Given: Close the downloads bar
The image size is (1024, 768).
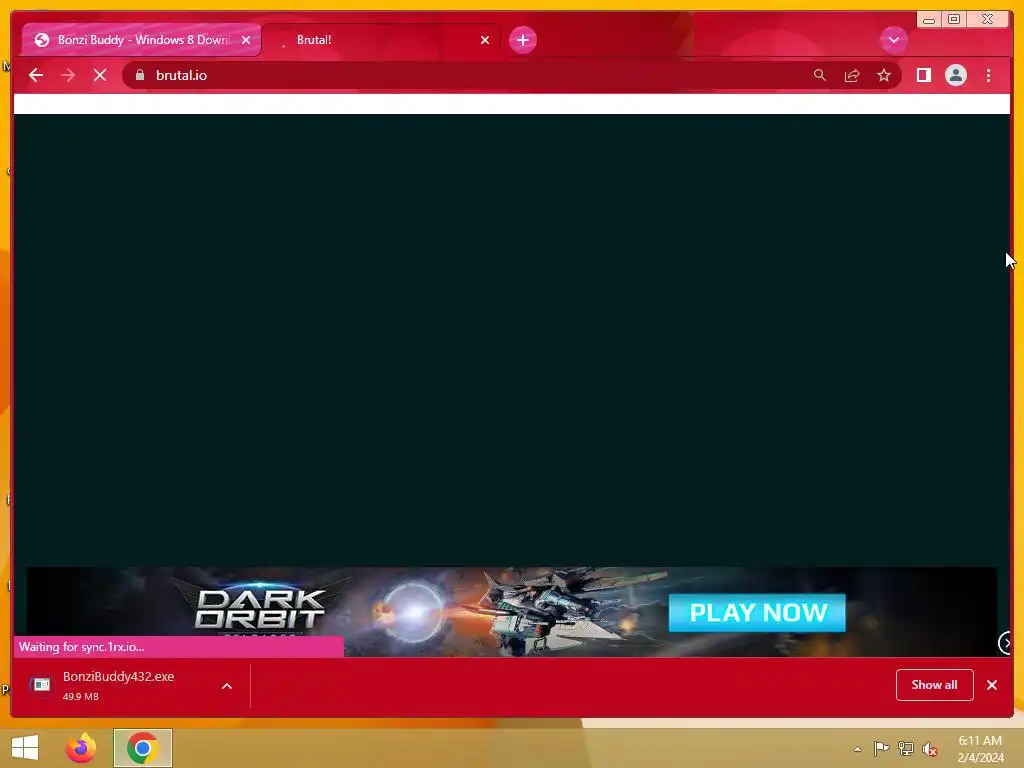Looking at the screenshot, I should pyautogui.click(x=992, y=685).
